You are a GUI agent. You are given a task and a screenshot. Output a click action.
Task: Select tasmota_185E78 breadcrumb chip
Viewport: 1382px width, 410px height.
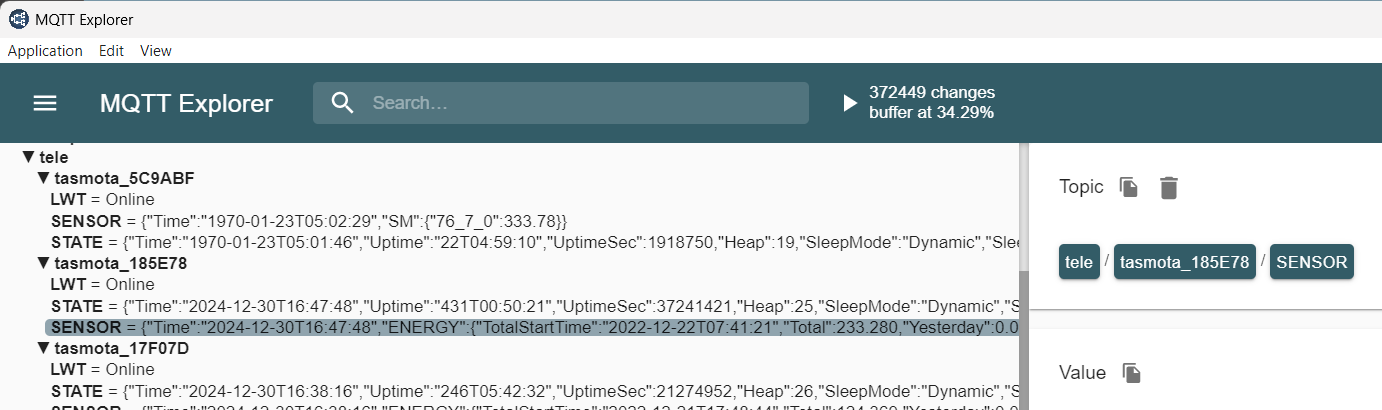pyautogui.click(x=1184, y=262)
